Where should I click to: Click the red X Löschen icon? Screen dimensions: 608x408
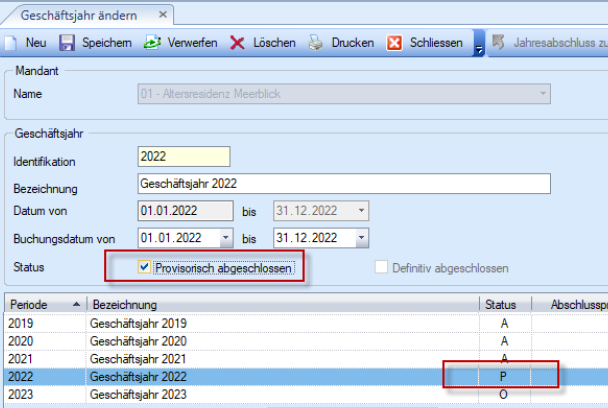coord(237,43)
